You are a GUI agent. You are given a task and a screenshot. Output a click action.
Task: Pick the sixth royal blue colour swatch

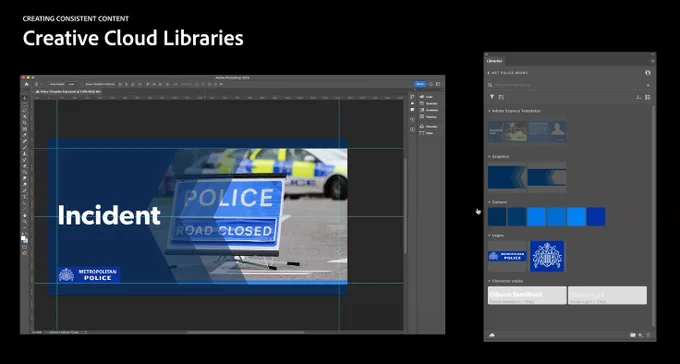(x=596, y=216)
